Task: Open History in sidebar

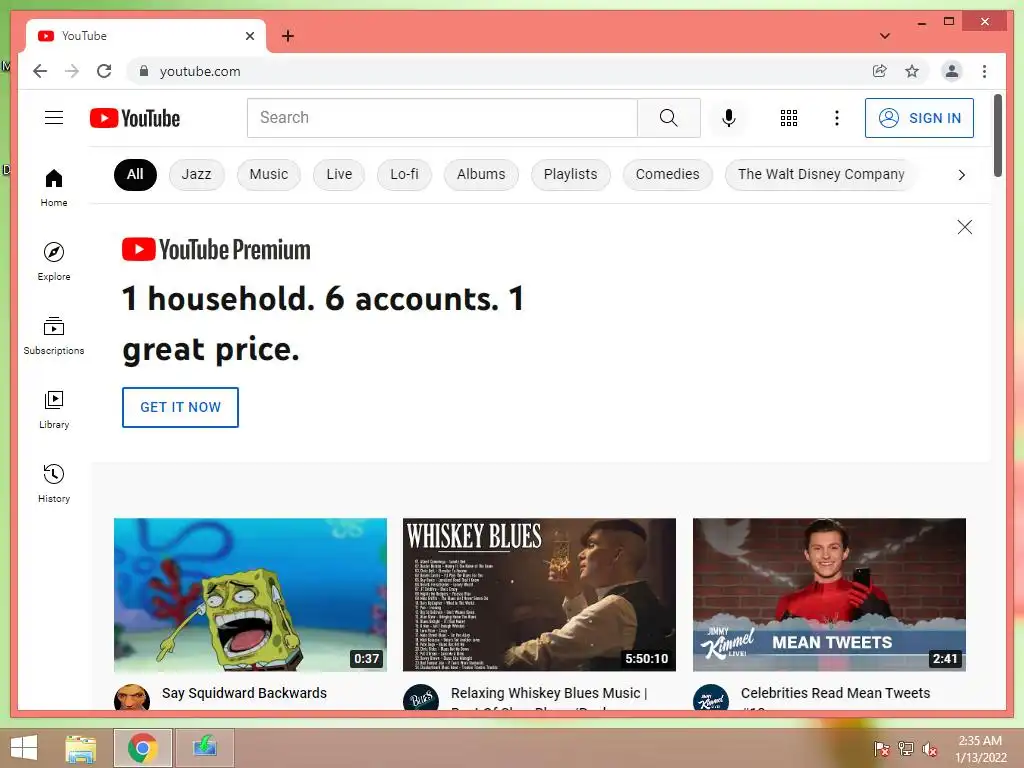Action: click(54, 483)
